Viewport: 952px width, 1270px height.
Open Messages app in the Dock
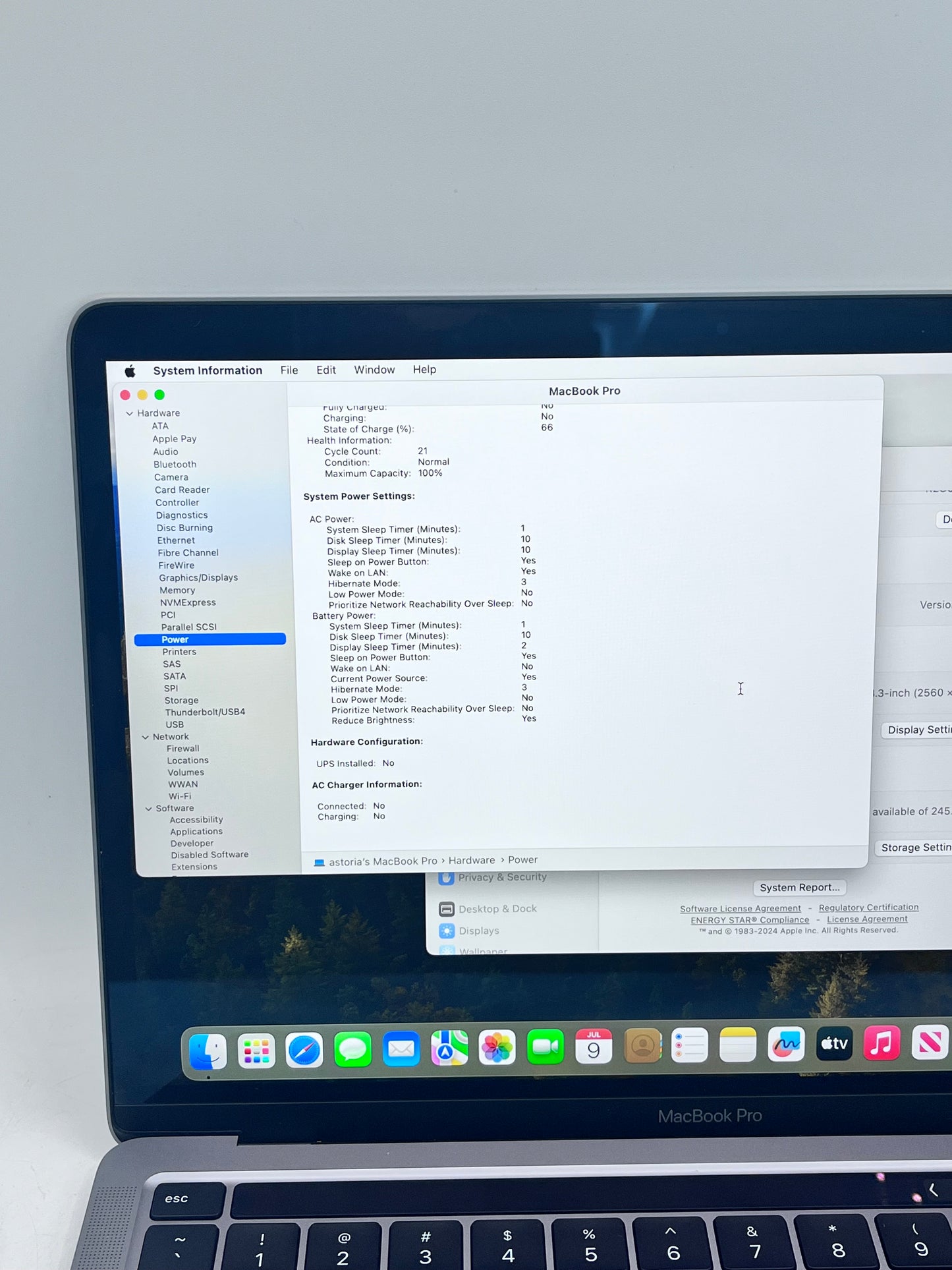(x=352, y=1049)
